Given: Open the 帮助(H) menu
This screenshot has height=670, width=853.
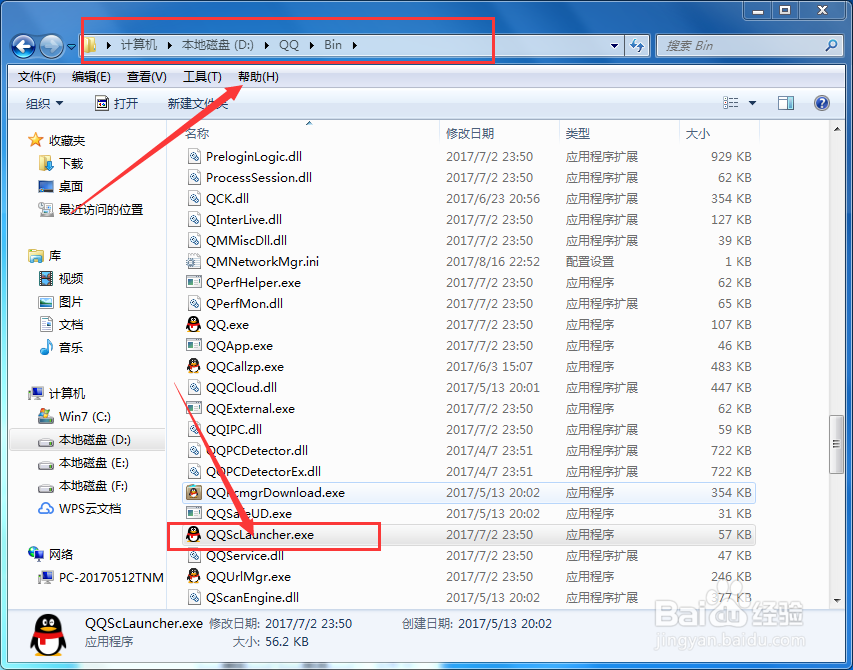Looking at the screenshot, I should [x=258, y=77].
